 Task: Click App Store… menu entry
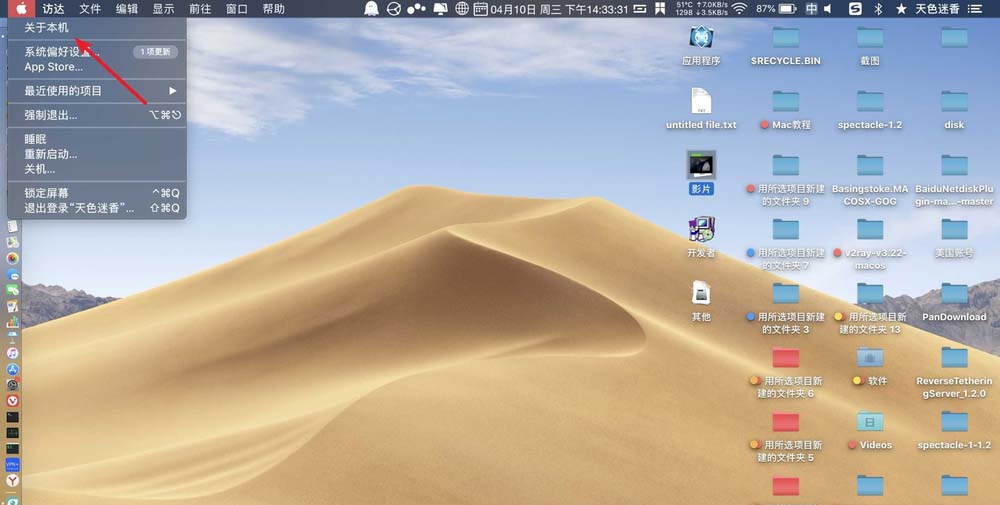(x=53, y=67)
